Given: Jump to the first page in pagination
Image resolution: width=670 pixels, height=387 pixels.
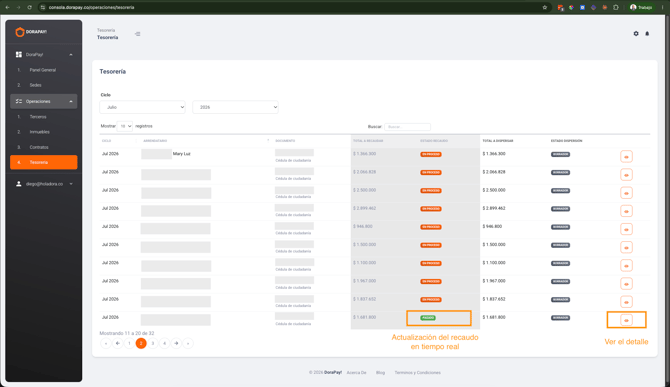Looking at the screenshot, I should [106, 343].
